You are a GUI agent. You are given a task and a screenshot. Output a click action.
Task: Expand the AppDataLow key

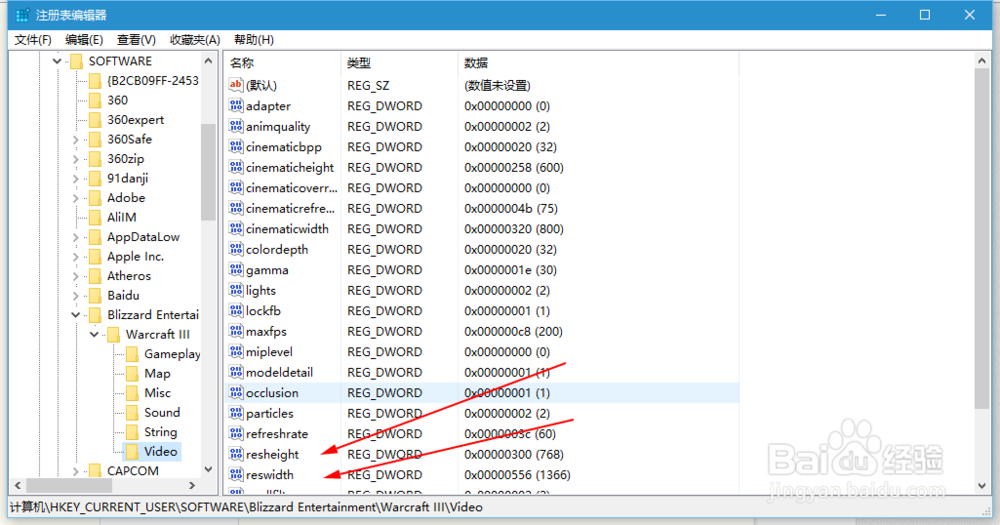75,237
